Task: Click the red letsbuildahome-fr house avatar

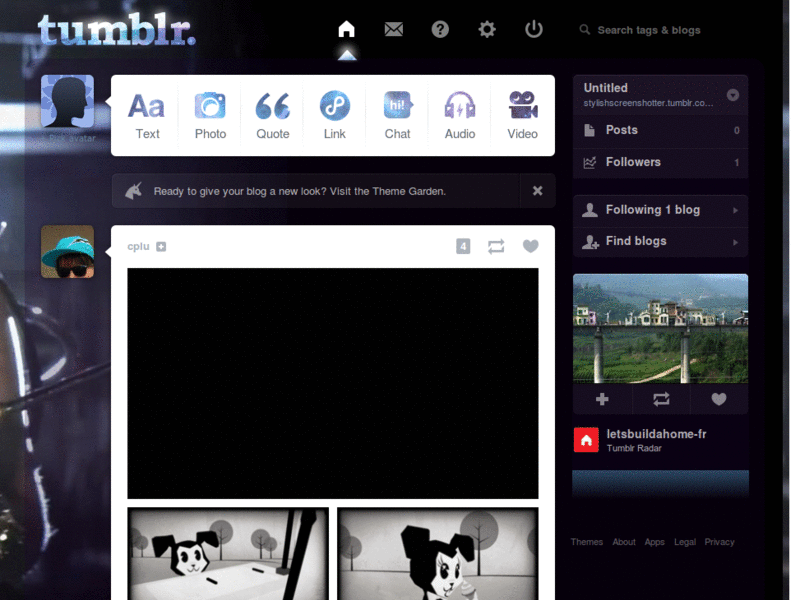Action: coord(586,440)
